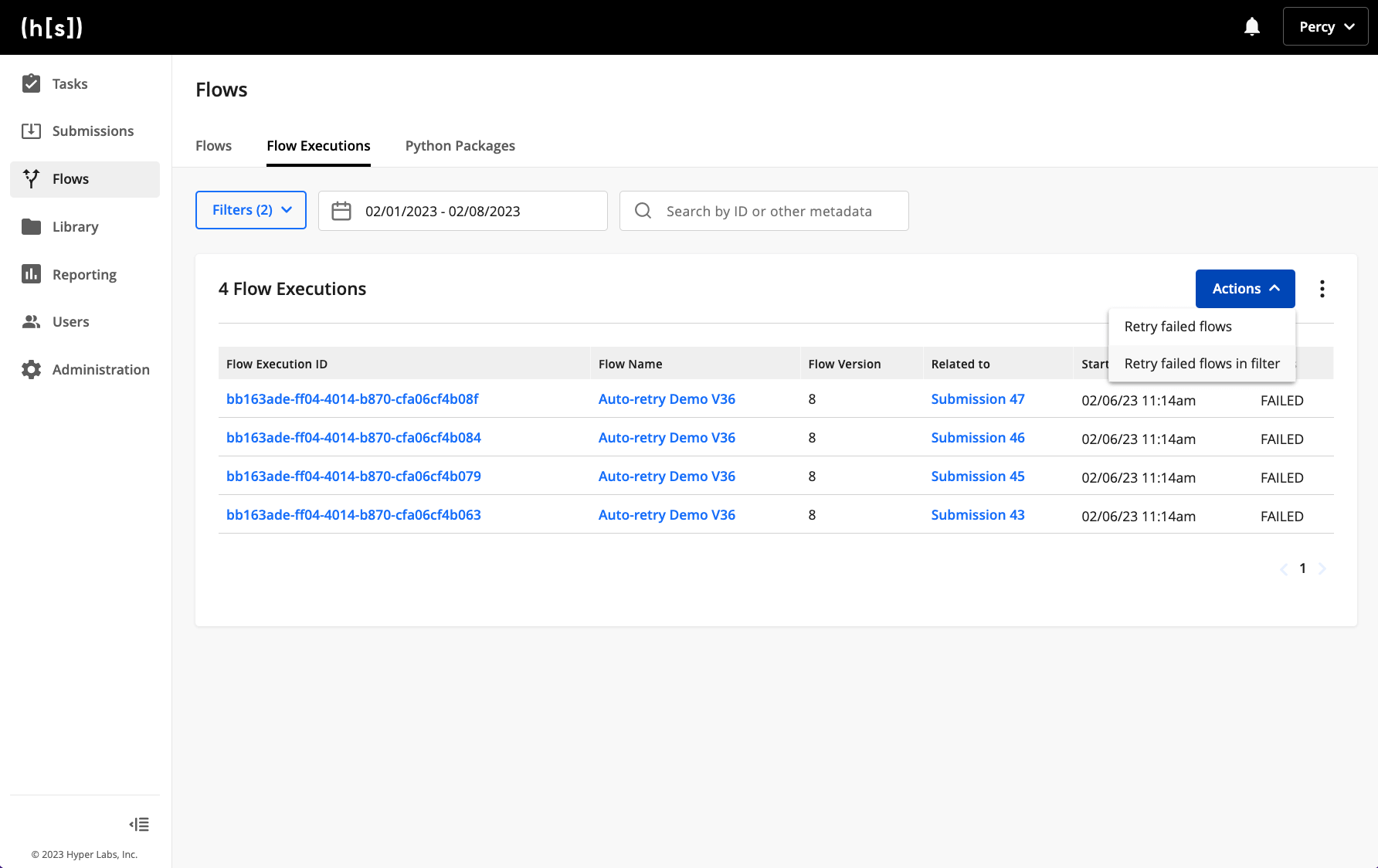Open Tasks in the sidebar
The width and height of the screenshot is (1378, 868).
(x=85, y=83)
